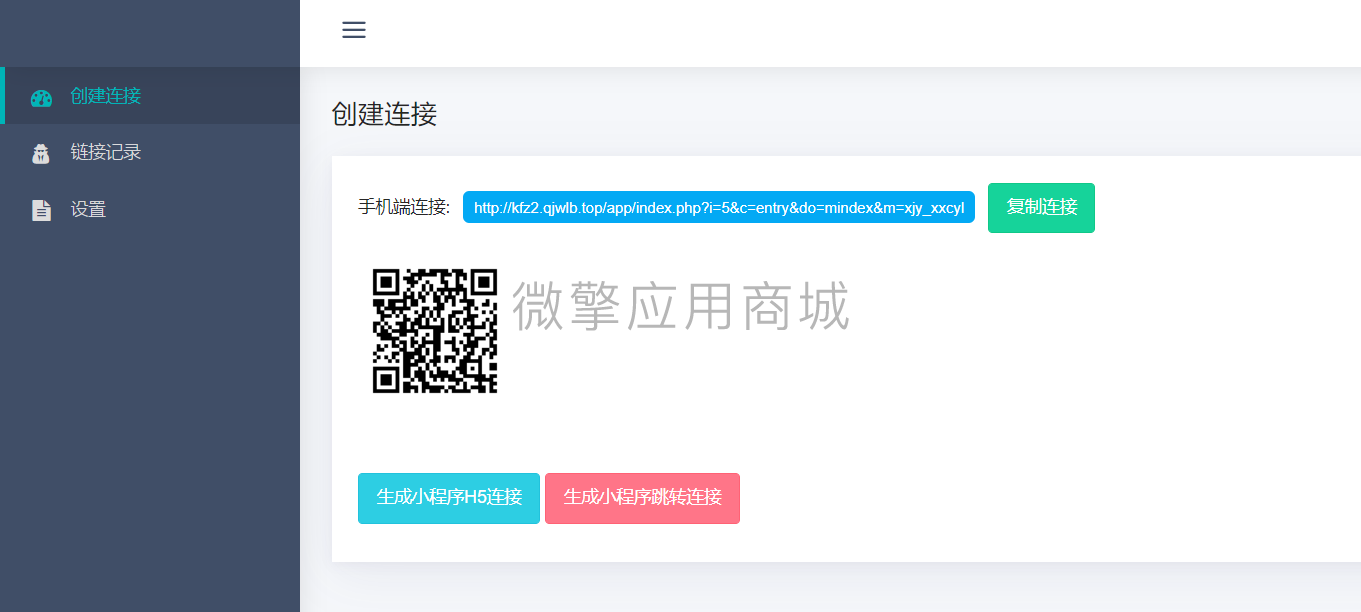
Task: Click the 生成小程序H5连接 button
Action: pyautogui.click(x=449, y=498)
